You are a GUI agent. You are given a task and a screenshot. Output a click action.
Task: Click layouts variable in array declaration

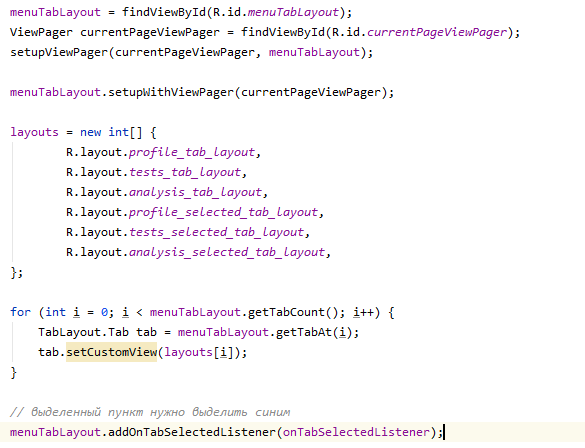(x=34, y=132)
